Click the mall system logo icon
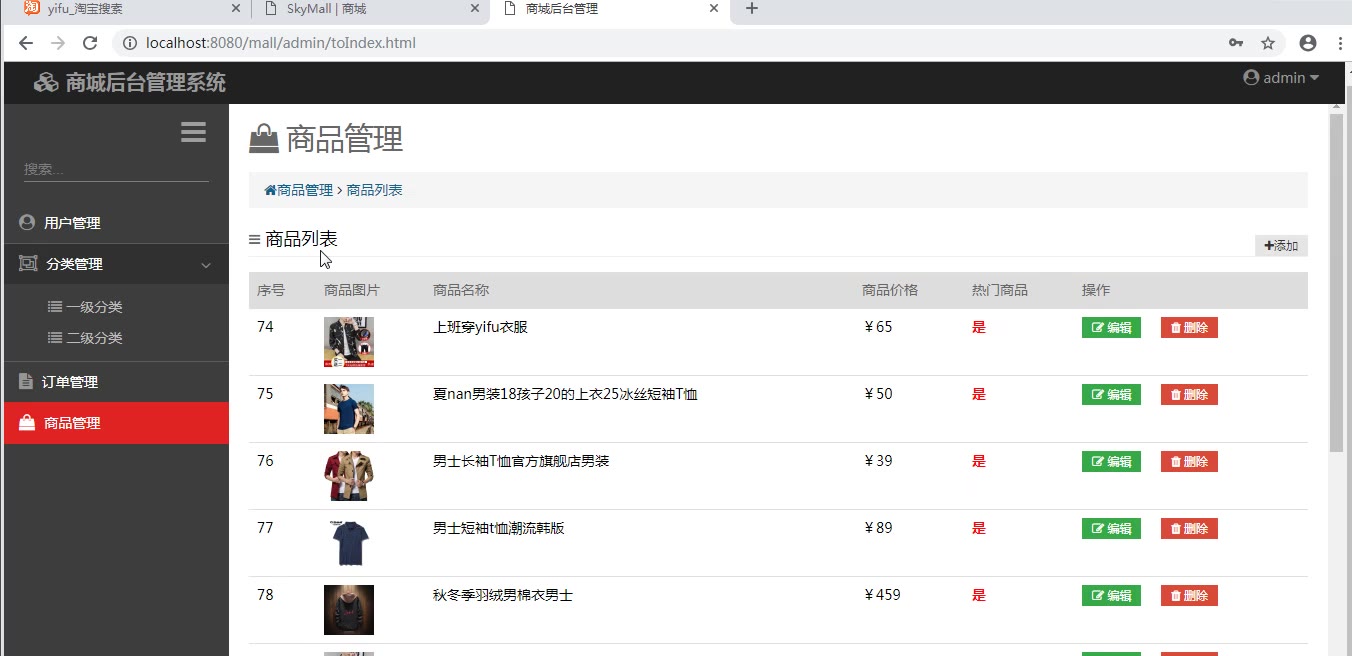 pos(46,83)
